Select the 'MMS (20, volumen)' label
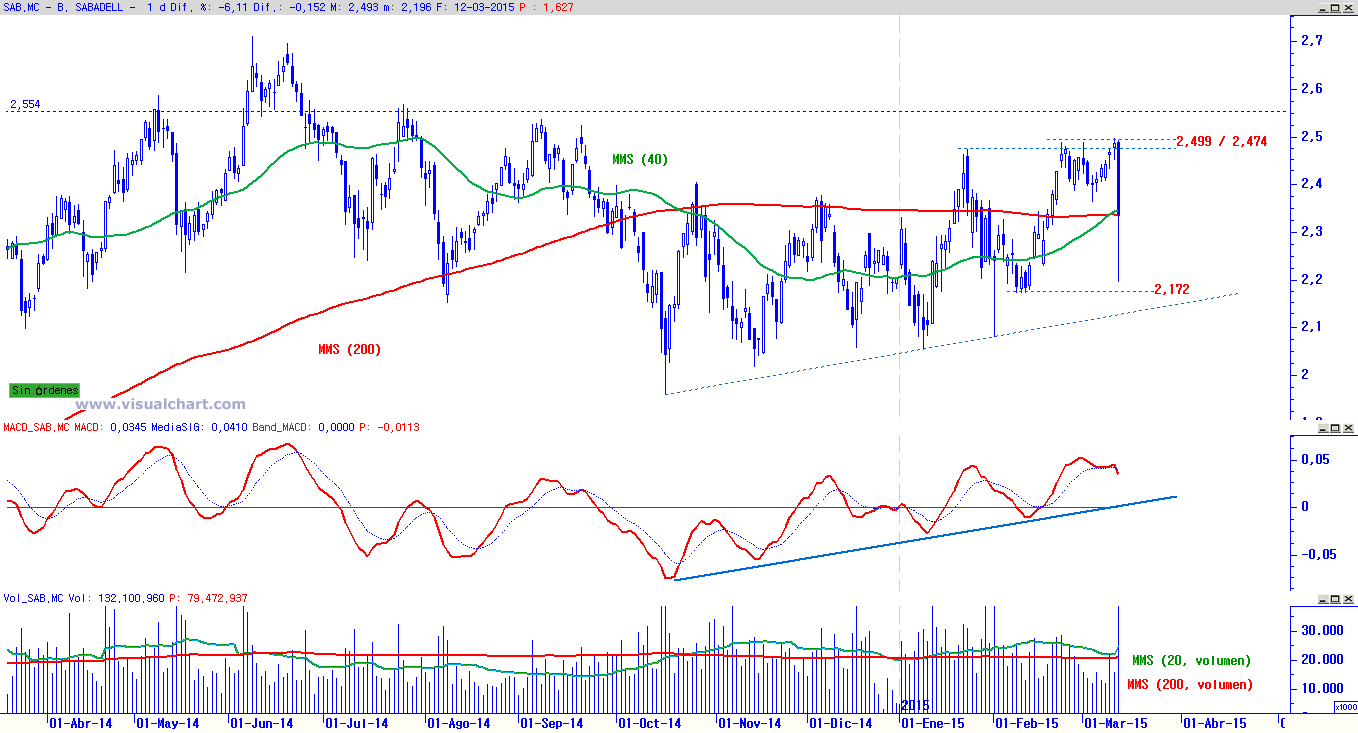Screen dimensions: 1358x733 (1191, 660)
